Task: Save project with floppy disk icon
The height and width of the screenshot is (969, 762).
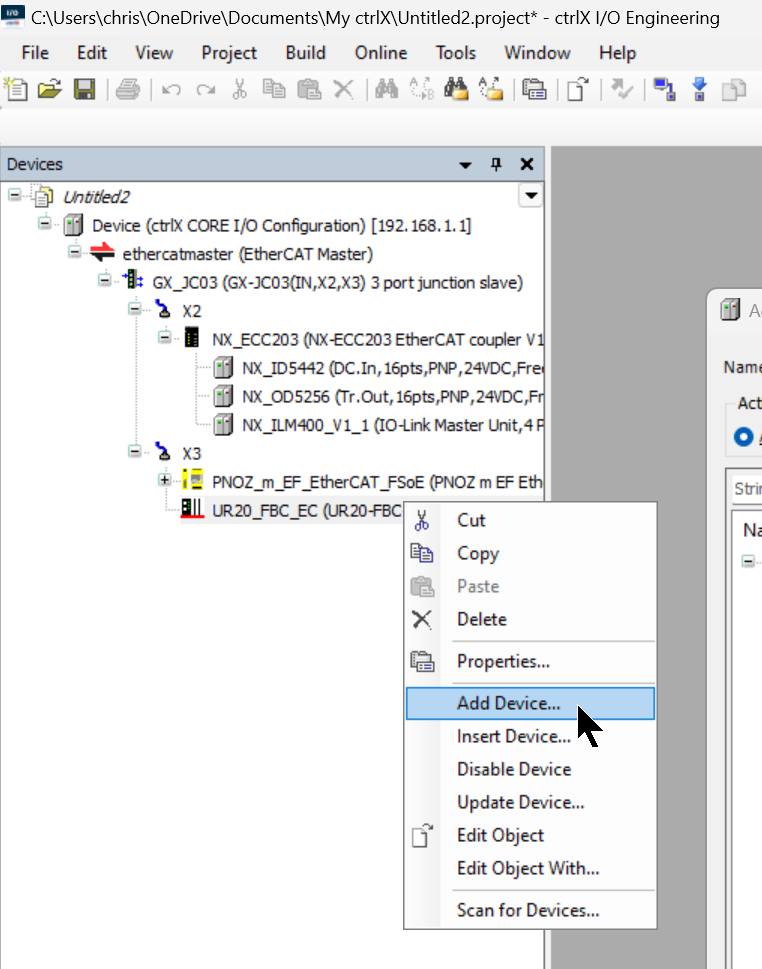Action: point(85,90)
